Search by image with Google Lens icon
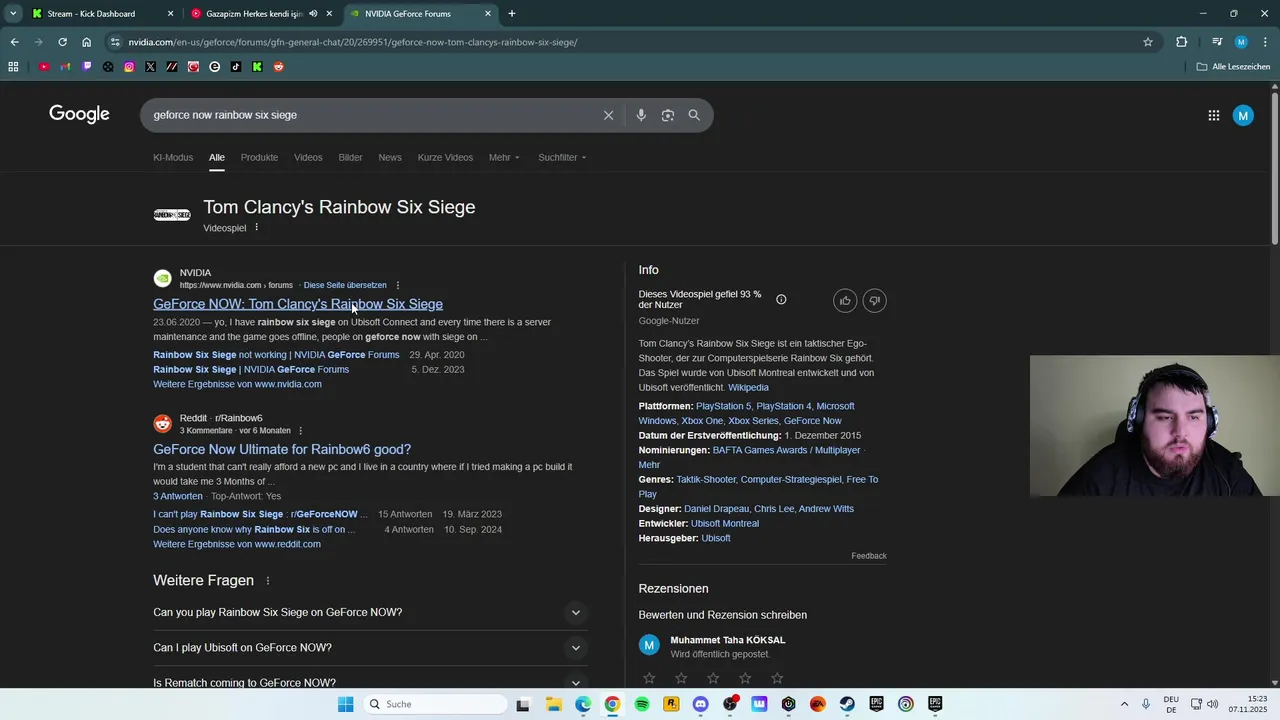This screenshot has height=720, width=1280. tap(668, 115)
